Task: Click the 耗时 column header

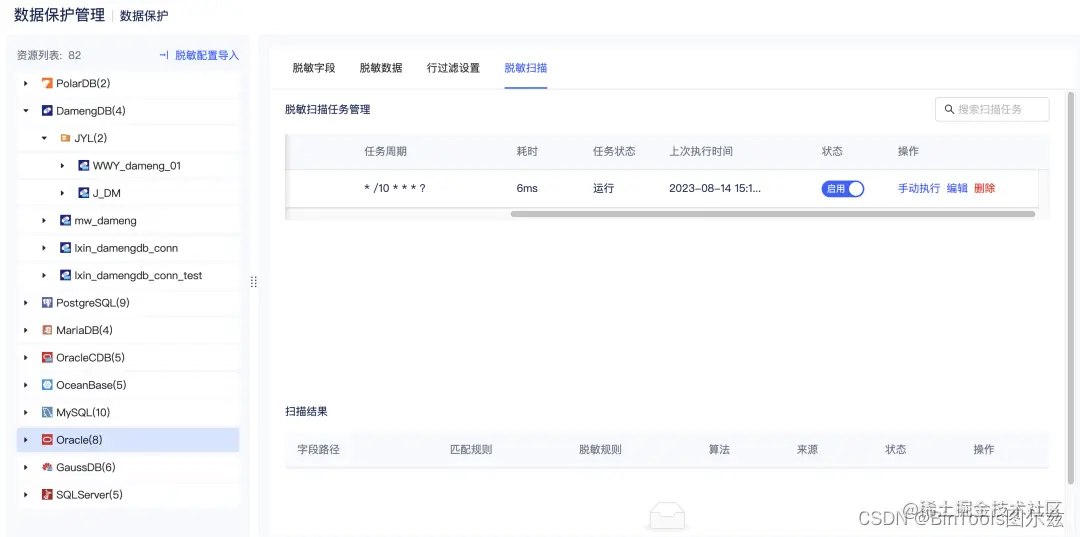Action: coord(527,152)
